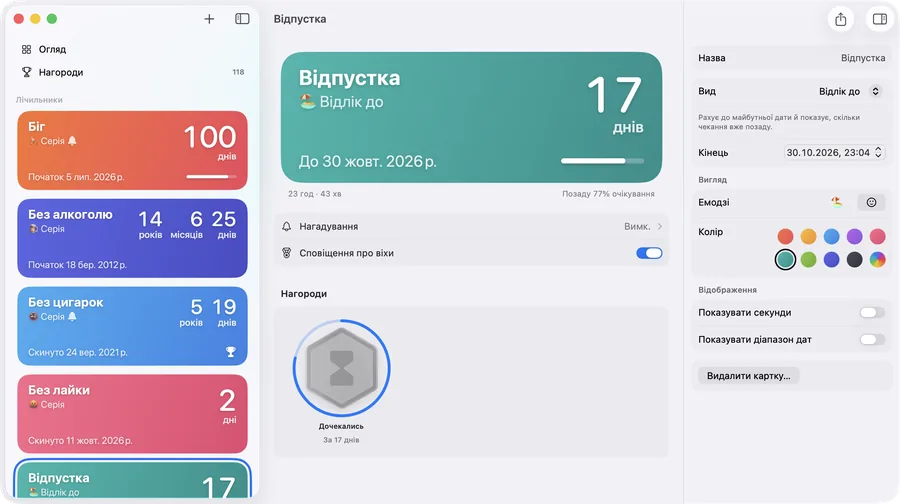This screenshot has height=504, width=900.
Task: Open the emoji picker smiley button
Action: tap(871, 202)
